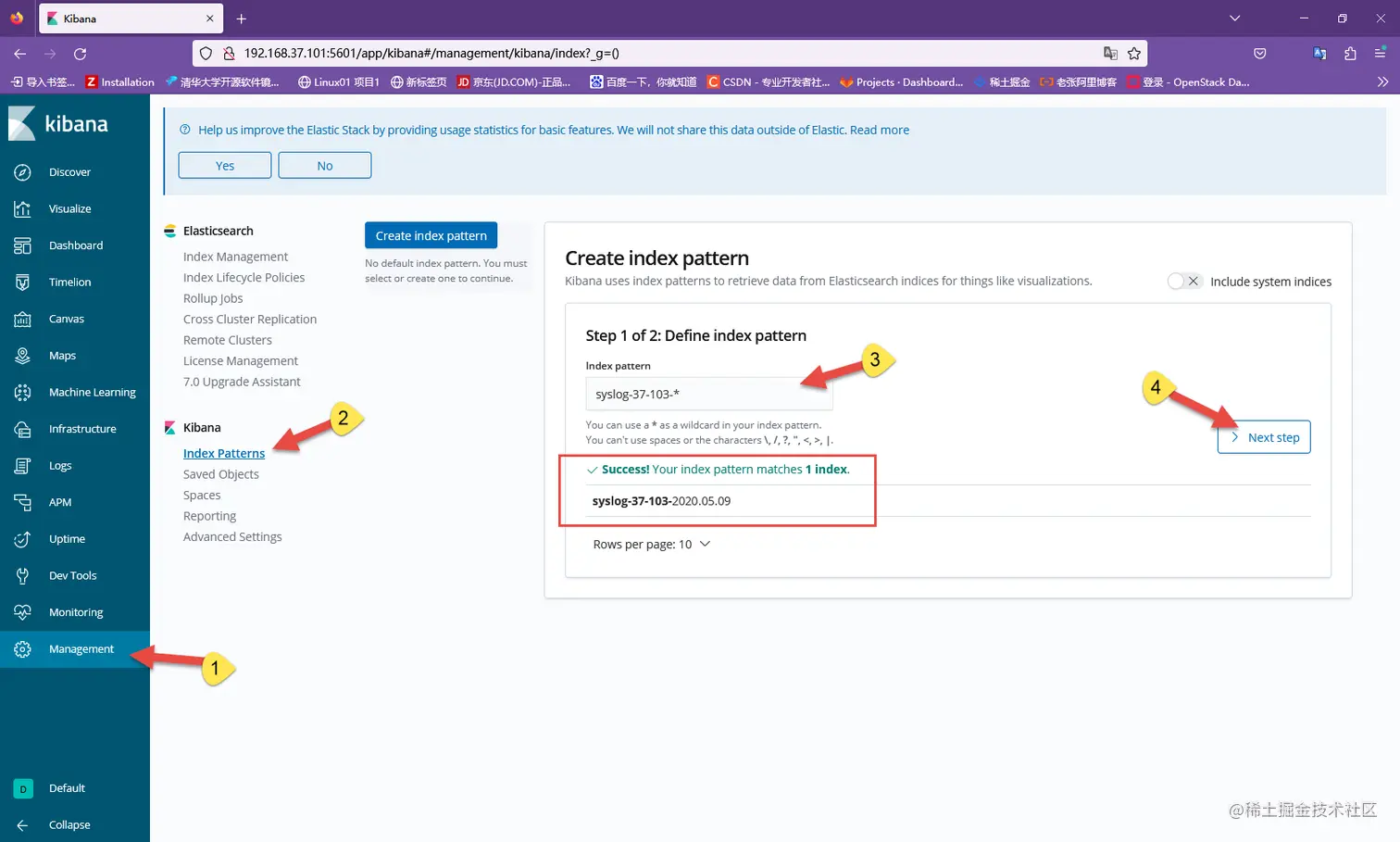This screenshot has width=1400, height=842.
Task: Open the Read more link
Action: click(880, 130)
